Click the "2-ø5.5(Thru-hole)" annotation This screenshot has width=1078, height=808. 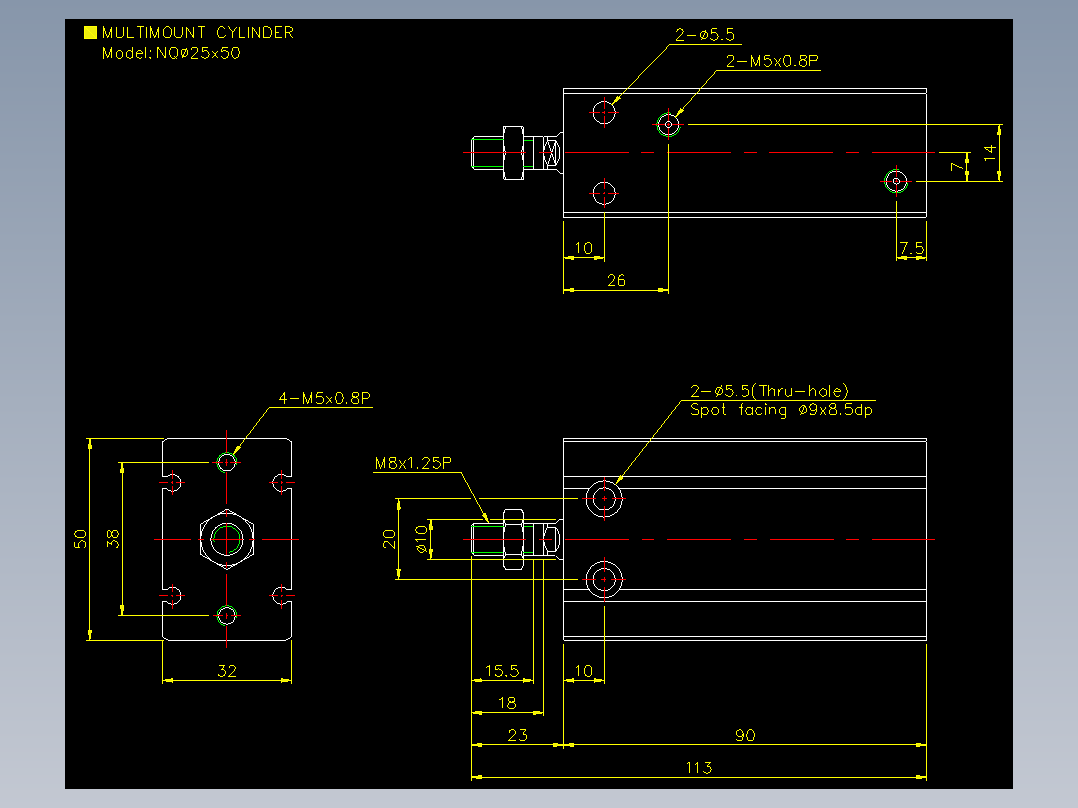769,391
